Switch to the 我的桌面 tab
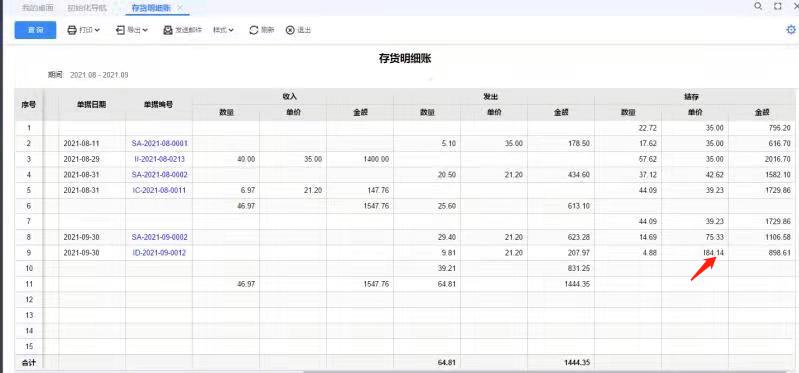Image resolution: width=799 pixels, height=373 pixels. [38, 8]
